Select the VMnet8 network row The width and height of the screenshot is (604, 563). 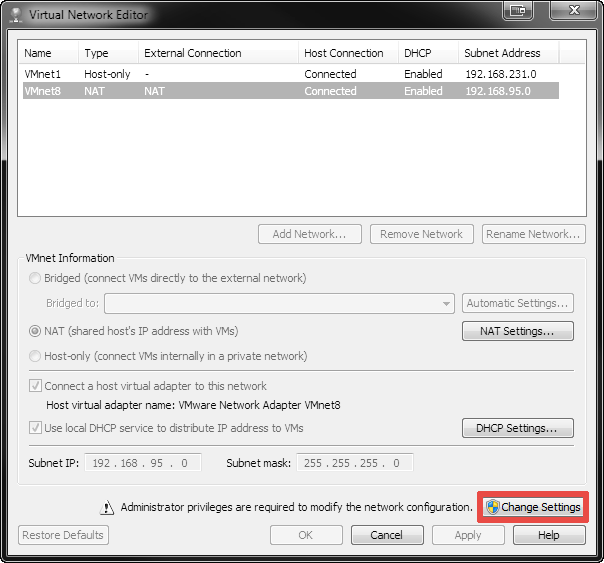tap(291, 91)
